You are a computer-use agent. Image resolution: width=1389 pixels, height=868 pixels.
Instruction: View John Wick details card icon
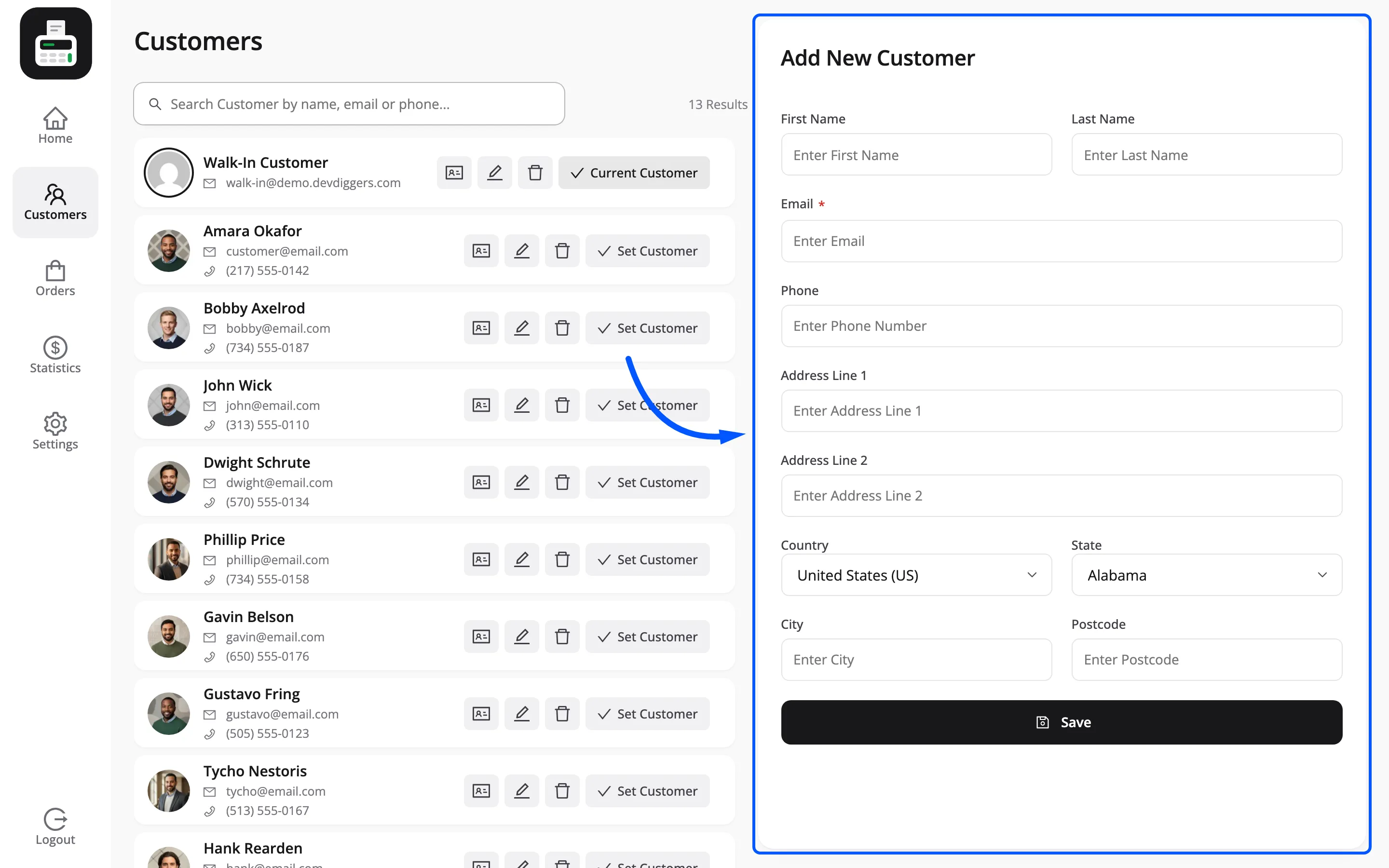(x=481, y=405)
